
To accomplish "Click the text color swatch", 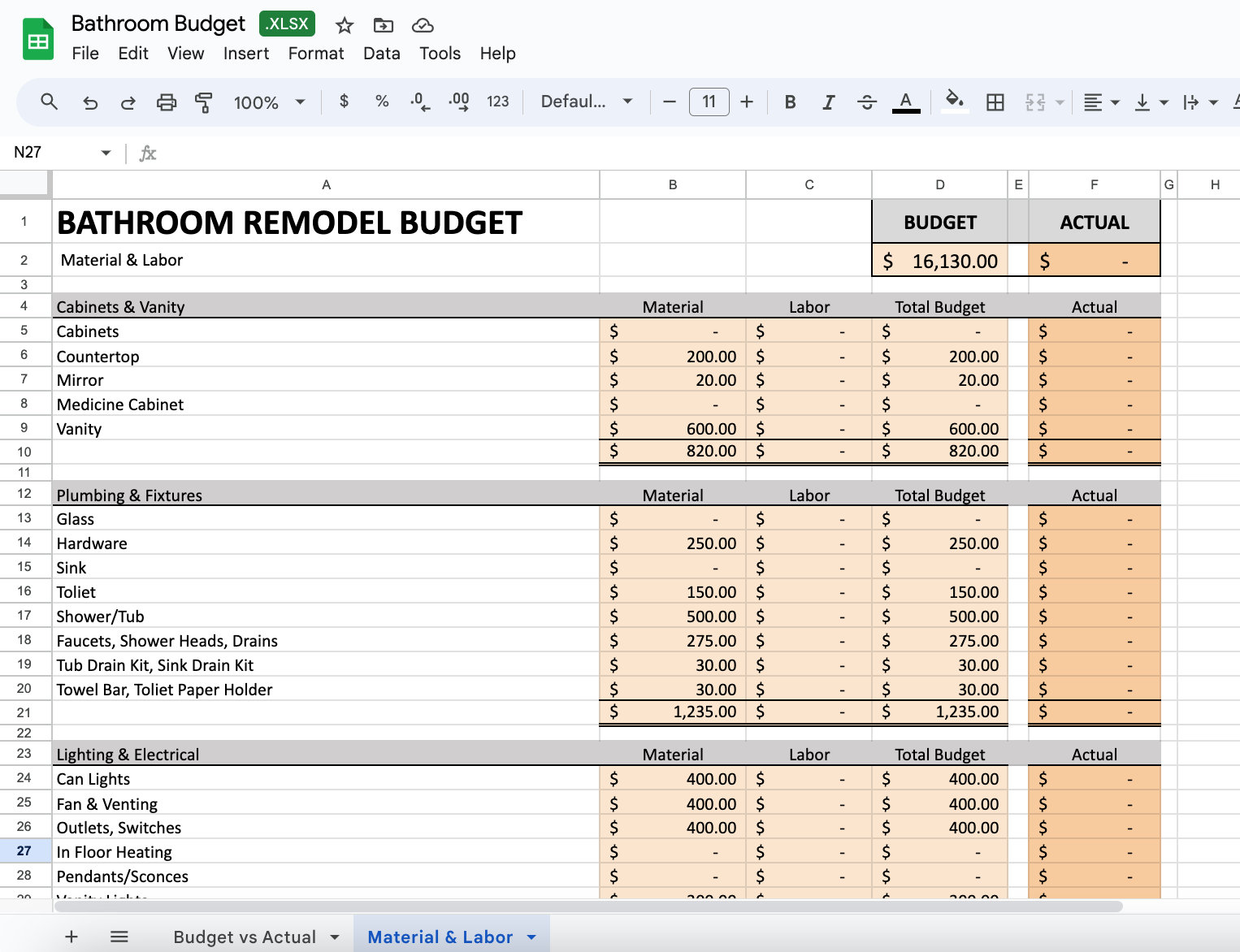I will click(x=905, y=102).
